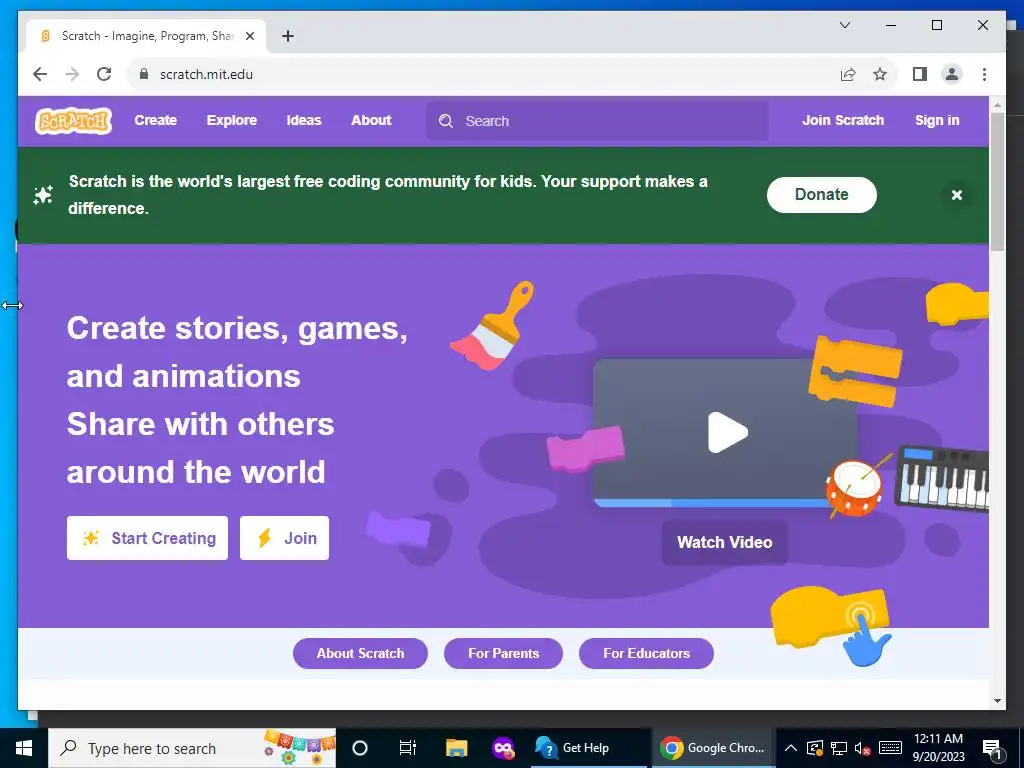This screenshot has height=768, width=1024.
Task: Switch to Get Help taskbar app
Action: (586, 748)
